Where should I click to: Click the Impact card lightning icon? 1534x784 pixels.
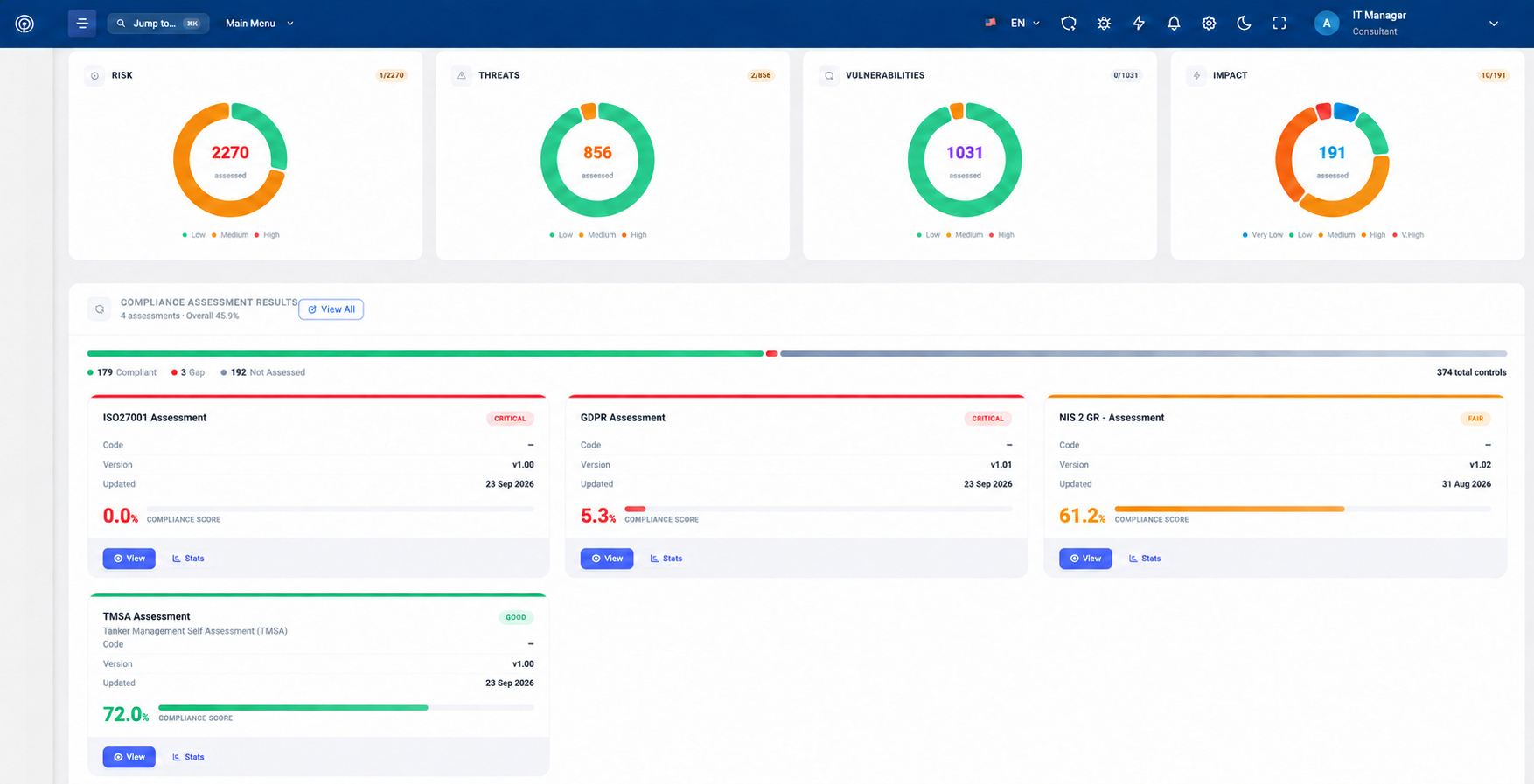pyautogui.click(x=1196, y=75)
